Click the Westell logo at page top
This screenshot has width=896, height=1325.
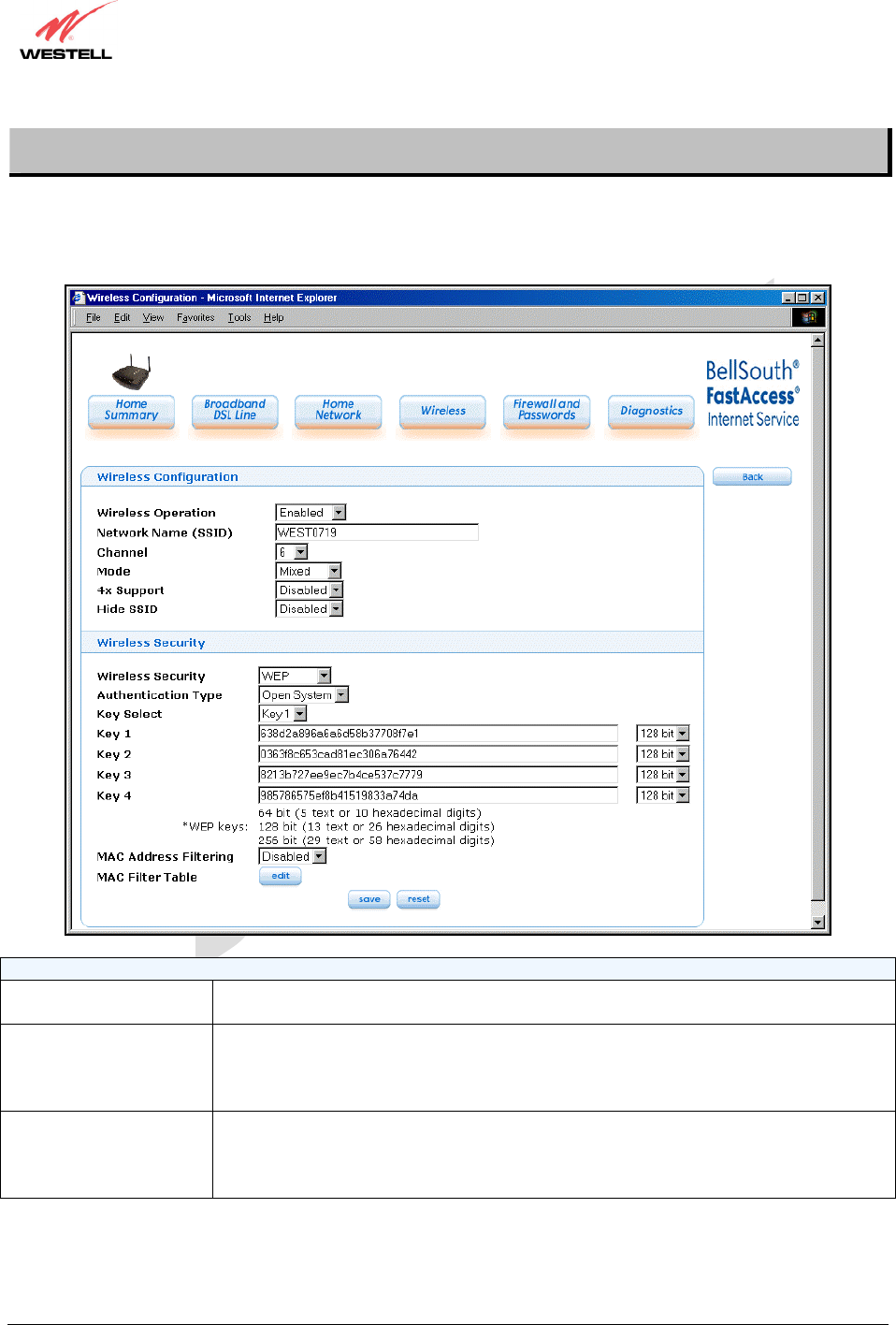[x=65, y=32]
